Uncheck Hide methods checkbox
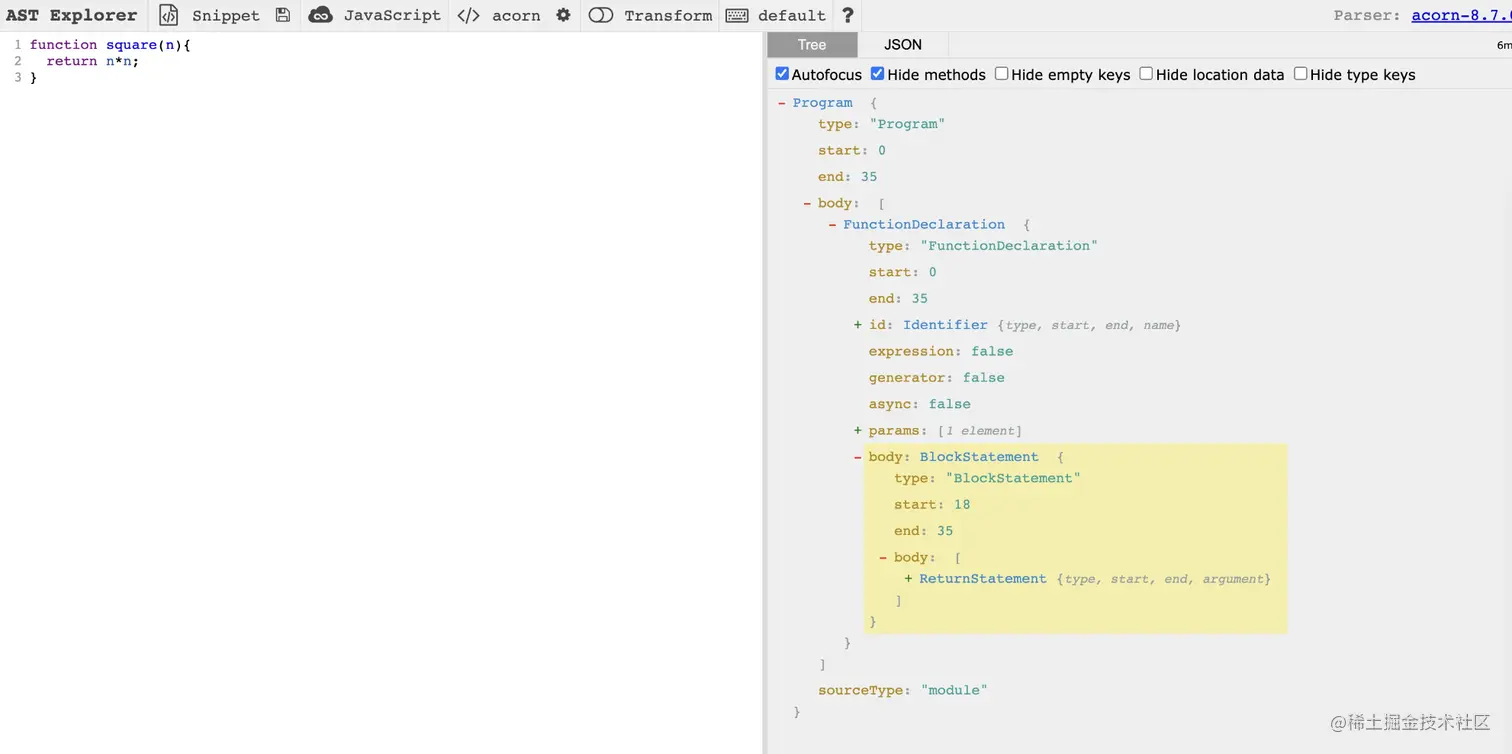Image resolution: width=1512 pixels, height=754 pixels. tap(877, 74)
